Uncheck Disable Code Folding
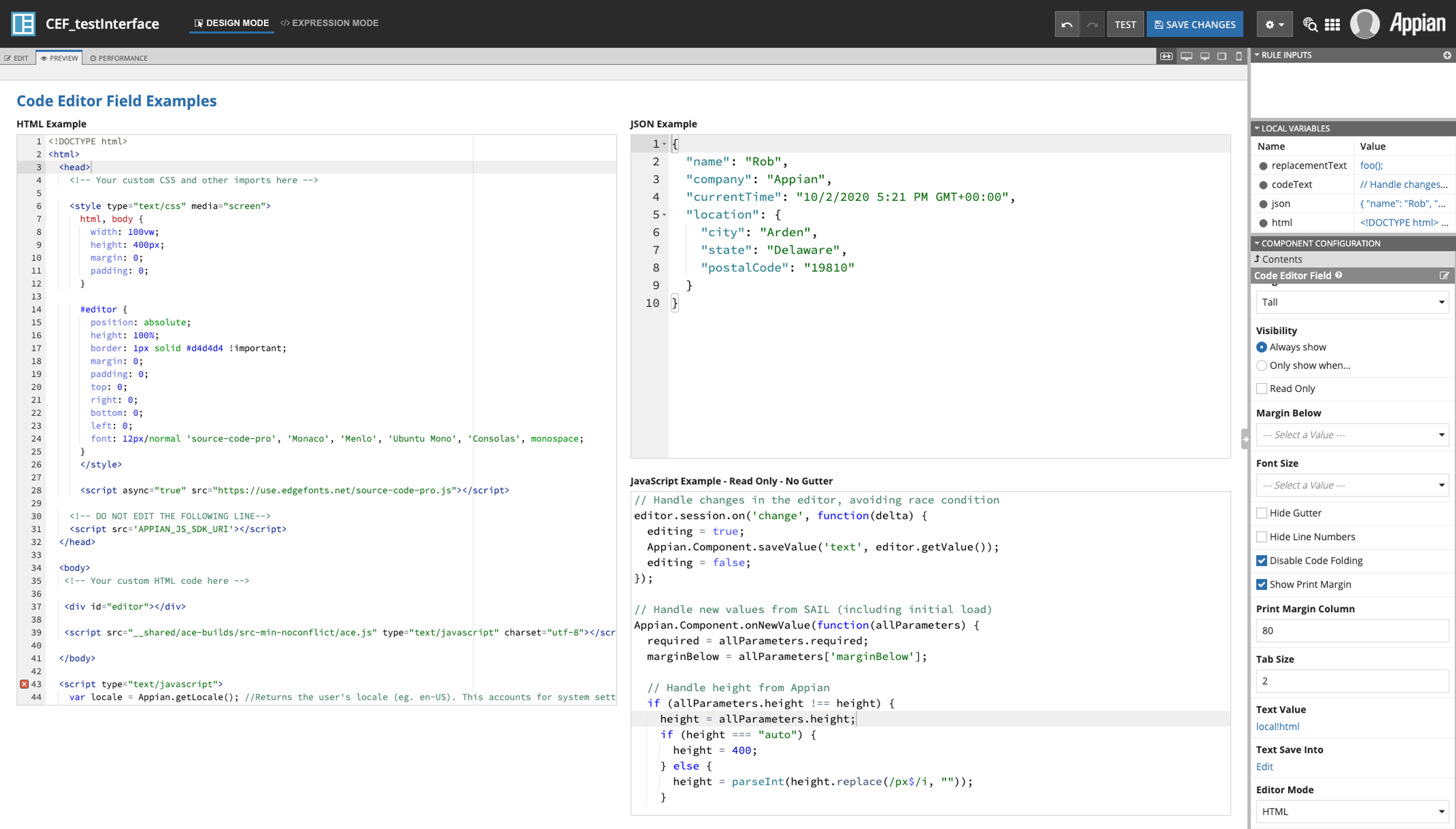The image size is (1456, 829). tap(1261, 561)
